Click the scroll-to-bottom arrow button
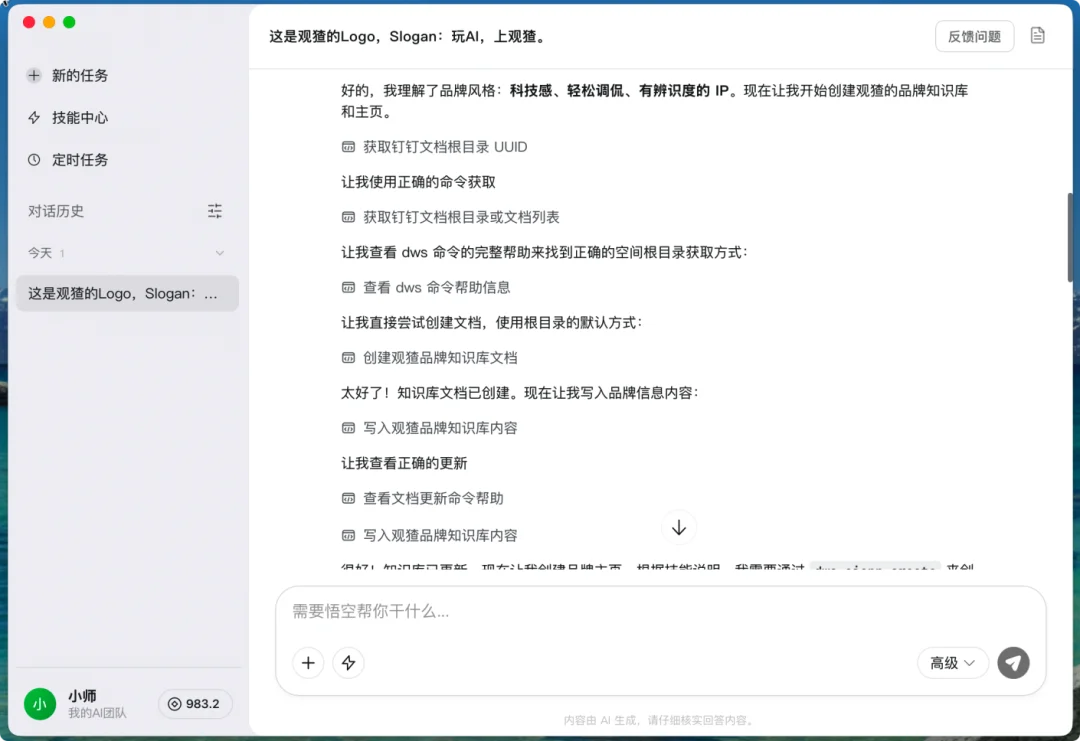Screen dimensions: 1080x741 [x=679, y=527]
